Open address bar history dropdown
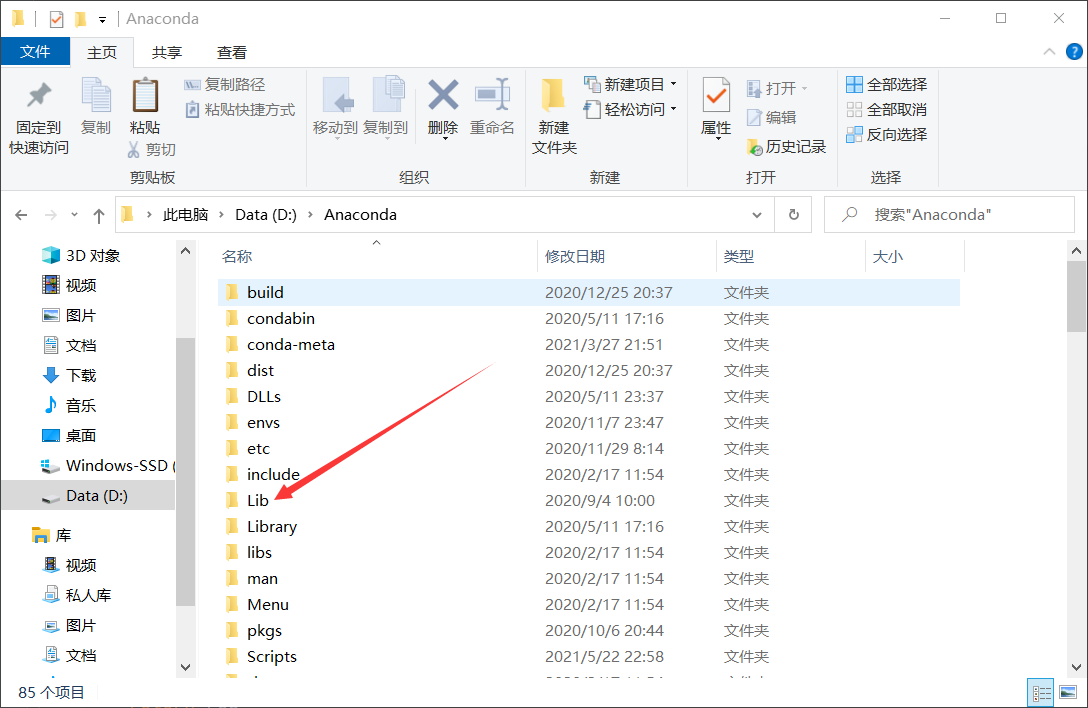Viewport: 1088px width, 708px height. 756,215
